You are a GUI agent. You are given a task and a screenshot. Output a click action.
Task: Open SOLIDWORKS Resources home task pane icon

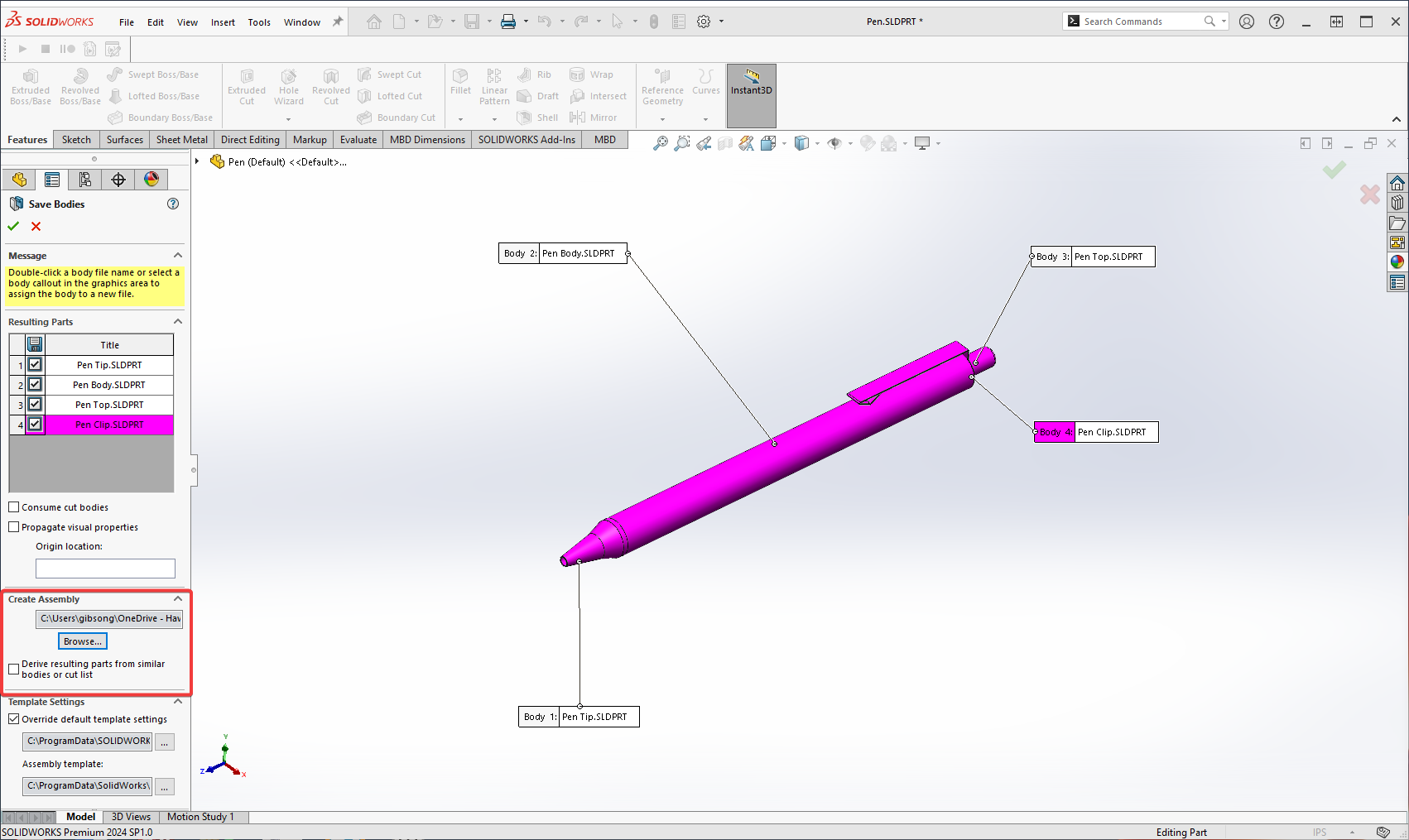pos(1397,183)
